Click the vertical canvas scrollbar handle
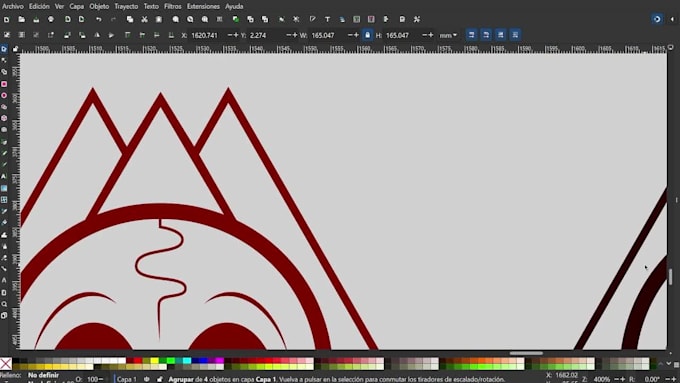Viewport: 680px width, 383px height. [670, 277]
